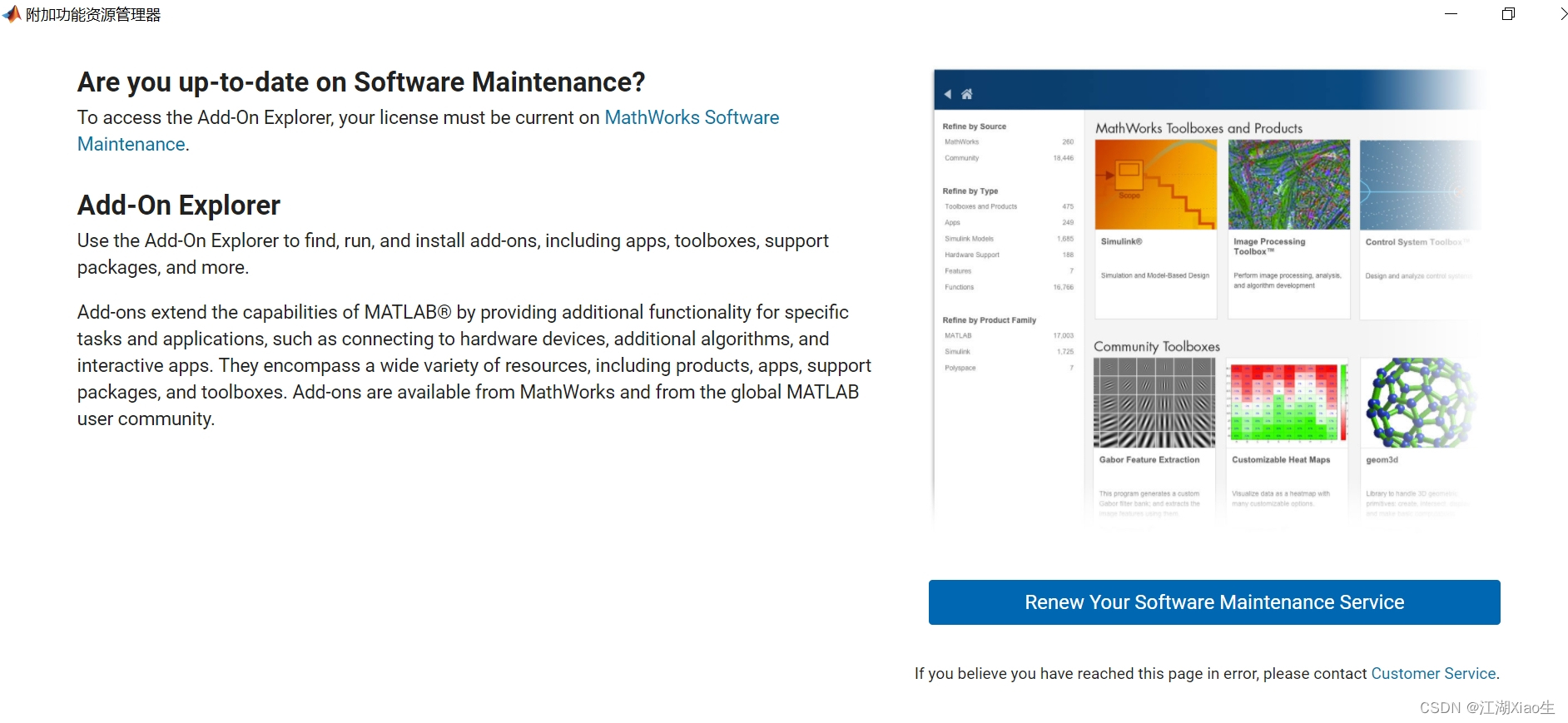Click the 'Community' source filter row
The width and height of the screenshot is (1568, 723).
coord(1009,158)
